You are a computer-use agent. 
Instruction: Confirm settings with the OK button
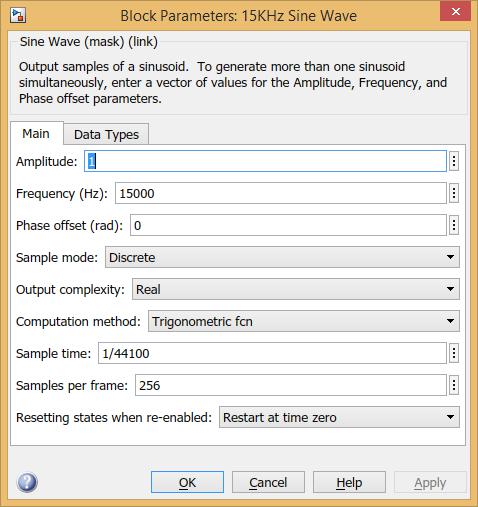tap(187, 482)
